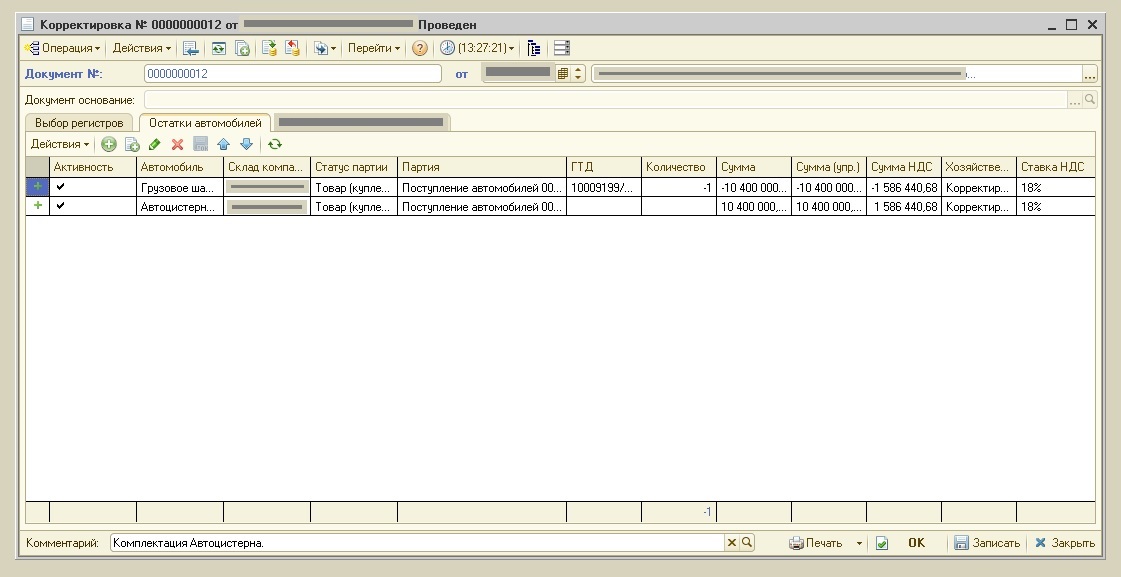The width and height of the screenshot is (1121, 577).
Task: Click the Количество cell -1 in Грузовое ша... row
Action: point(679,187)
